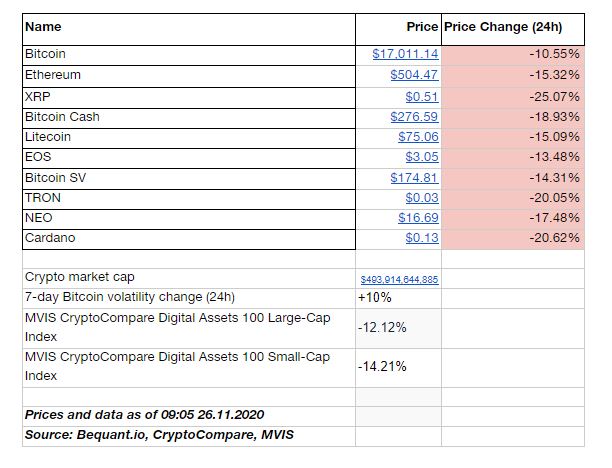The height and width of the screenshot is (468, 612).
Task: Select the 7-day Bitcoin volatility +10% cell
Action: point(375,297)
